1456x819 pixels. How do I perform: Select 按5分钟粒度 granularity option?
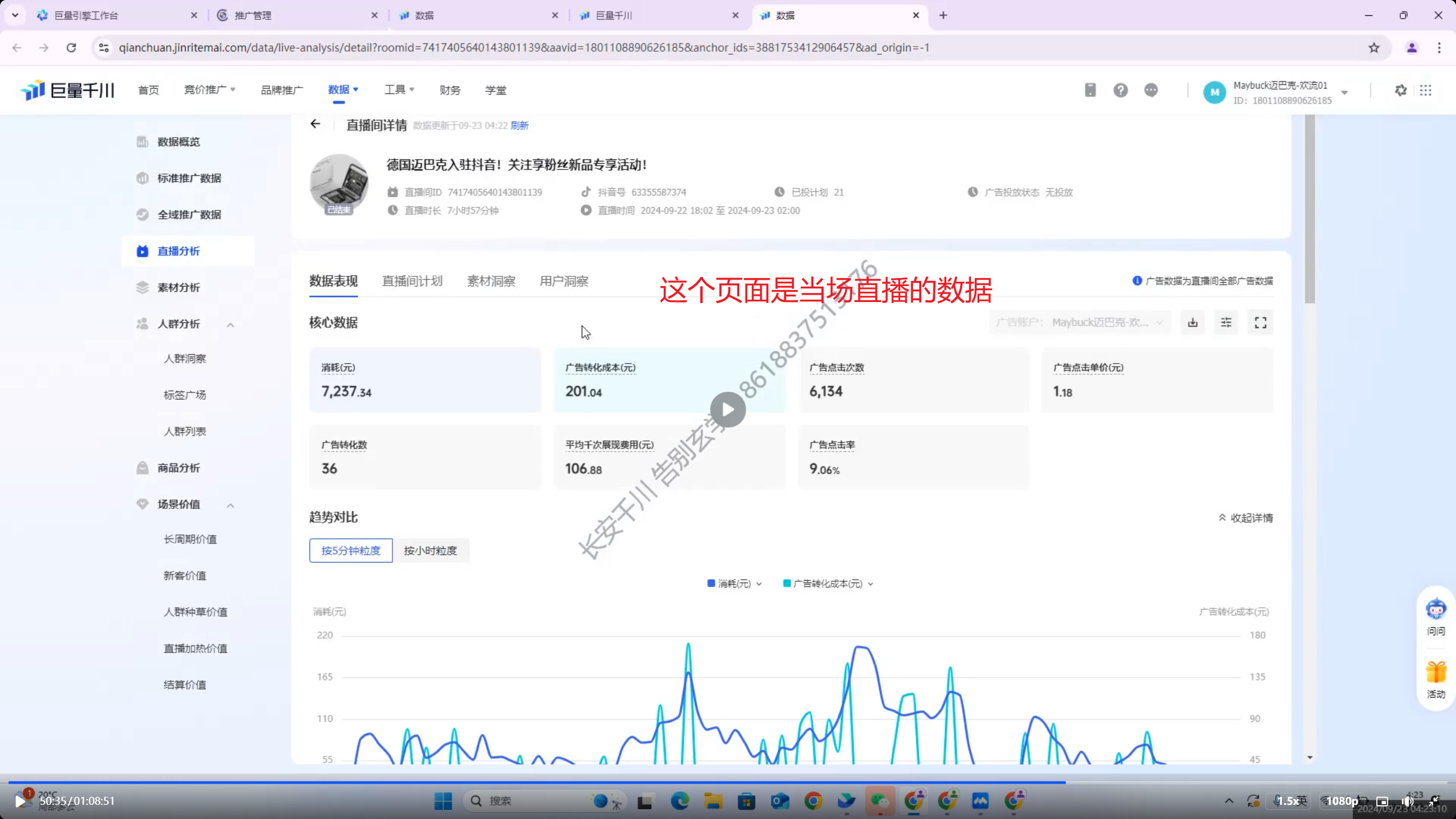tap(350, 551)
